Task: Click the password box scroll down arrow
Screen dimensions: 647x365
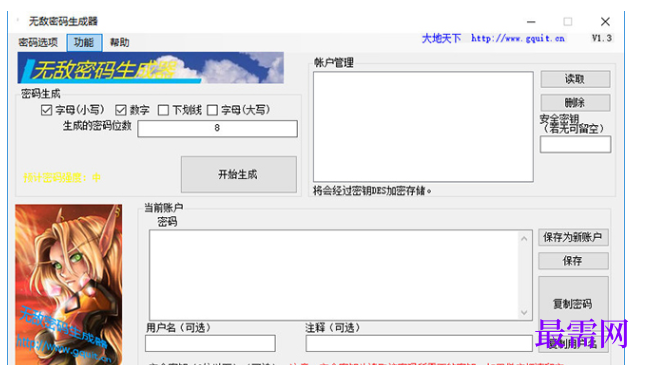Action: (524, 312)
